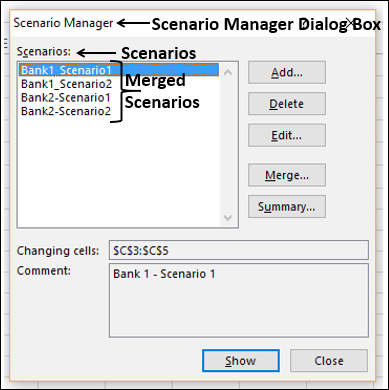Open the Edit... scenario dialog
Viewport: 389px width, 390px height.
pyautogui.click(x=287, y=135)
